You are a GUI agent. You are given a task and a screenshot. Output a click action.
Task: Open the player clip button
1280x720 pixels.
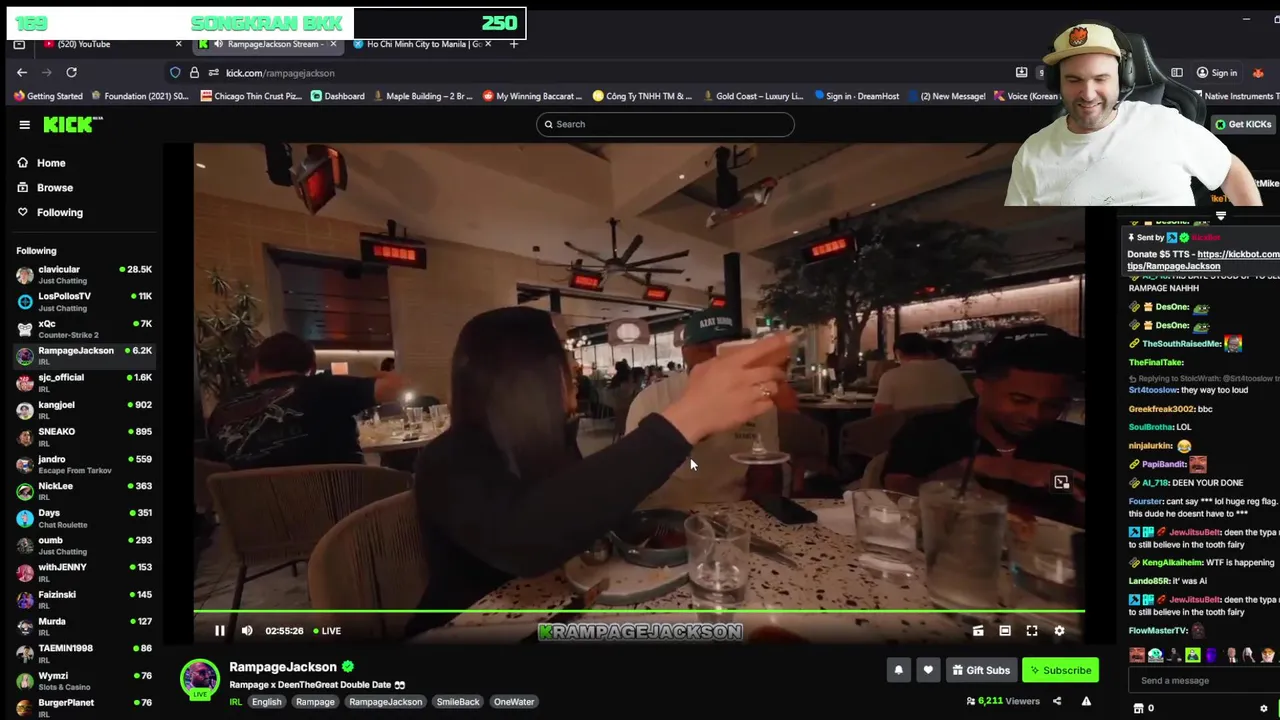tap(978, 631)
